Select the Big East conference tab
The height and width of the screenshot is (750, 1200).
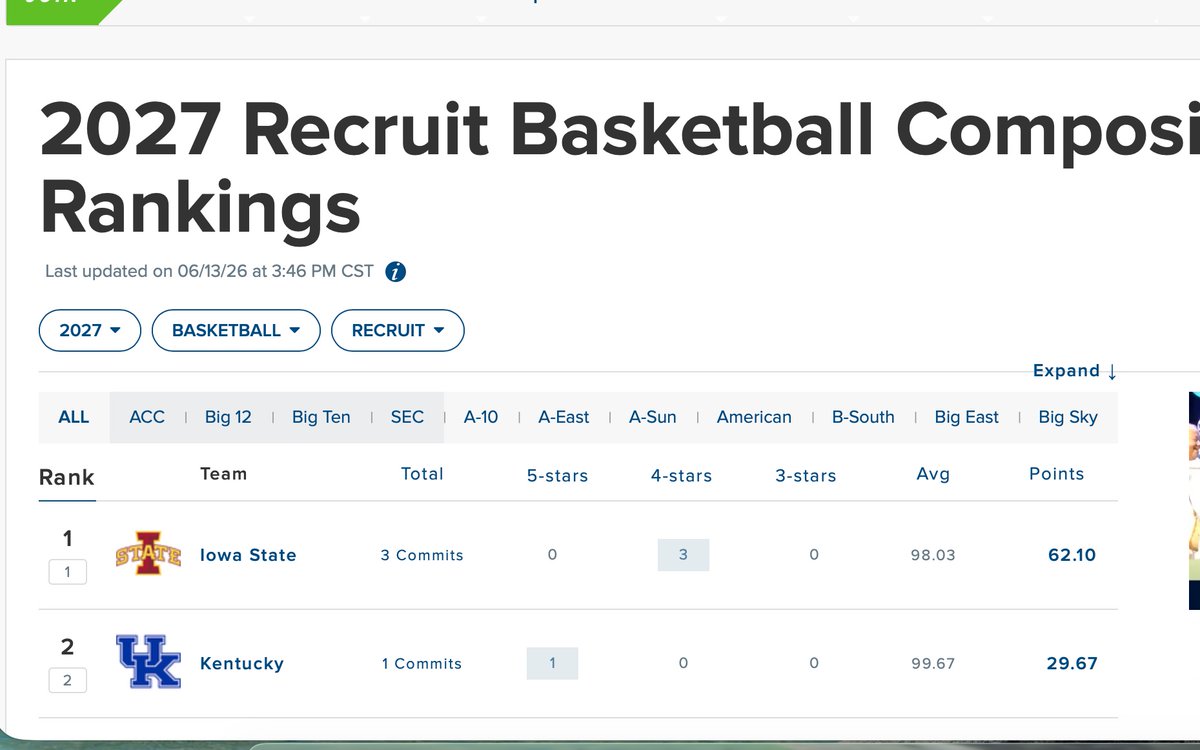(967, 417)
